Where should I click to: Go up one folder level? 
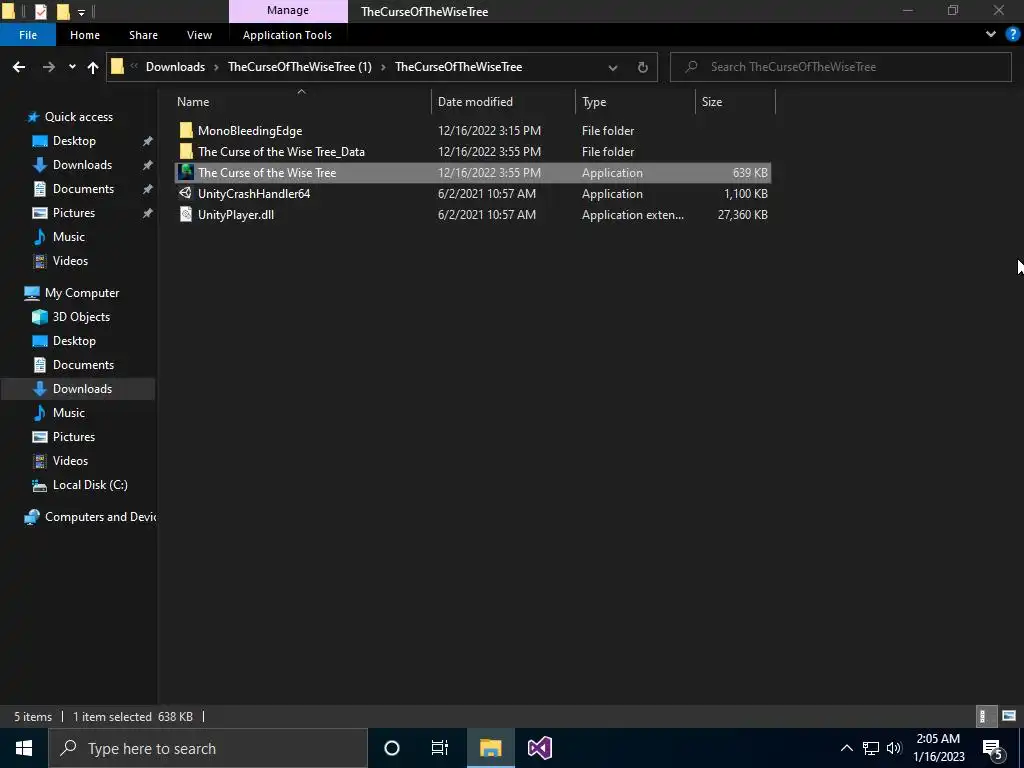[x=93, y=67]
